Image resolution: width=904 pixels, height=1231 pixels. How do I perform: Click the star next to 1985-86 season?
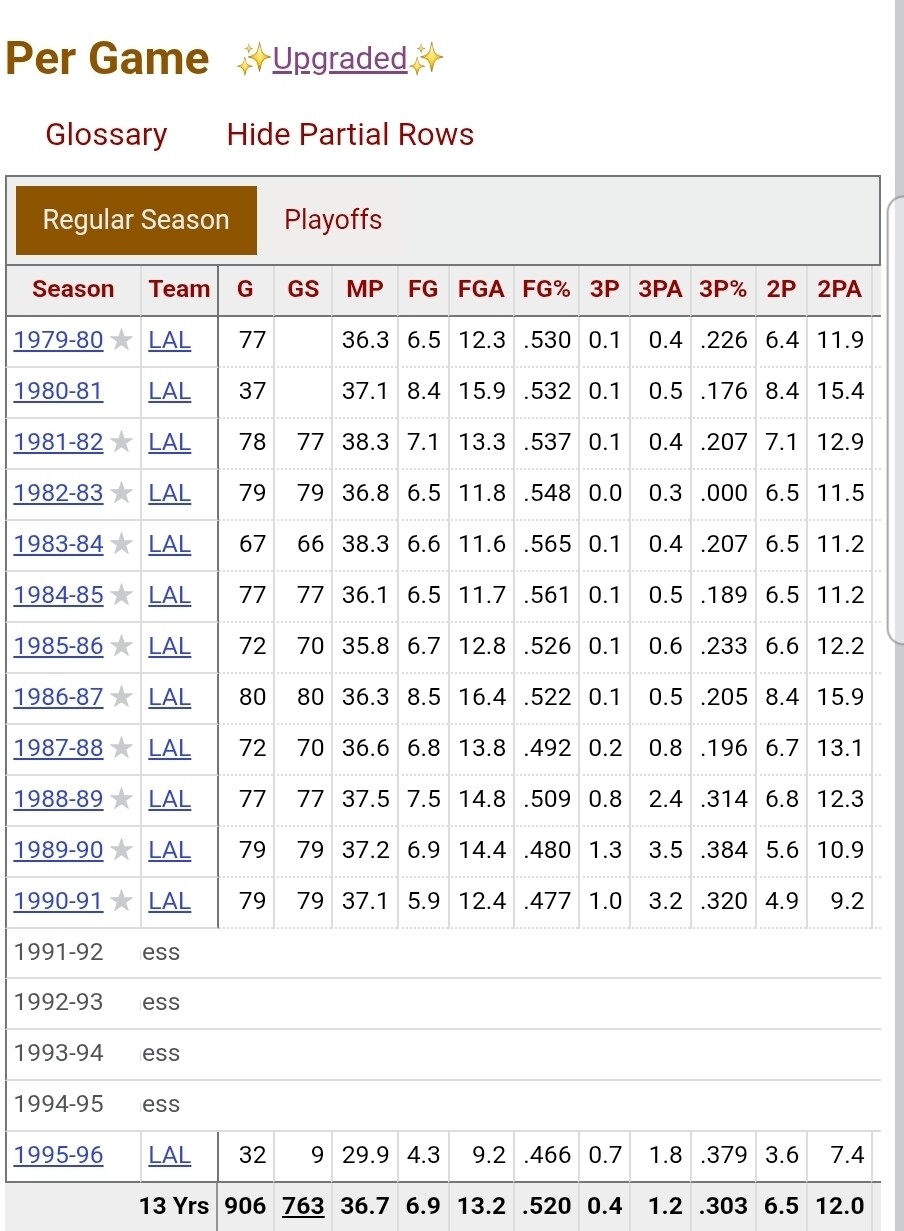click(x=121, y=646)
